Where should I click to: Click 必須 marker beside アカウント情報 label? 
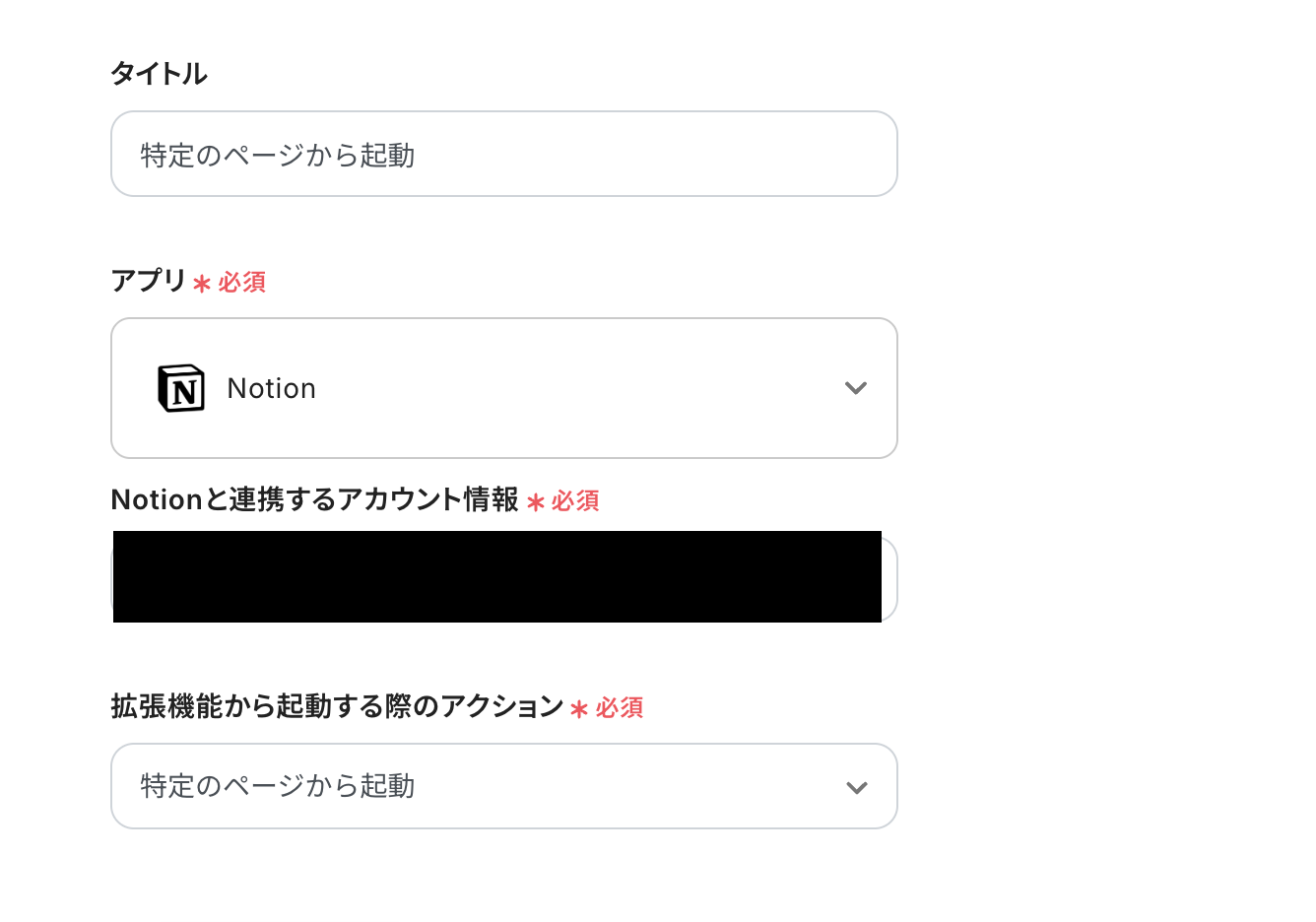coord(576,501)
